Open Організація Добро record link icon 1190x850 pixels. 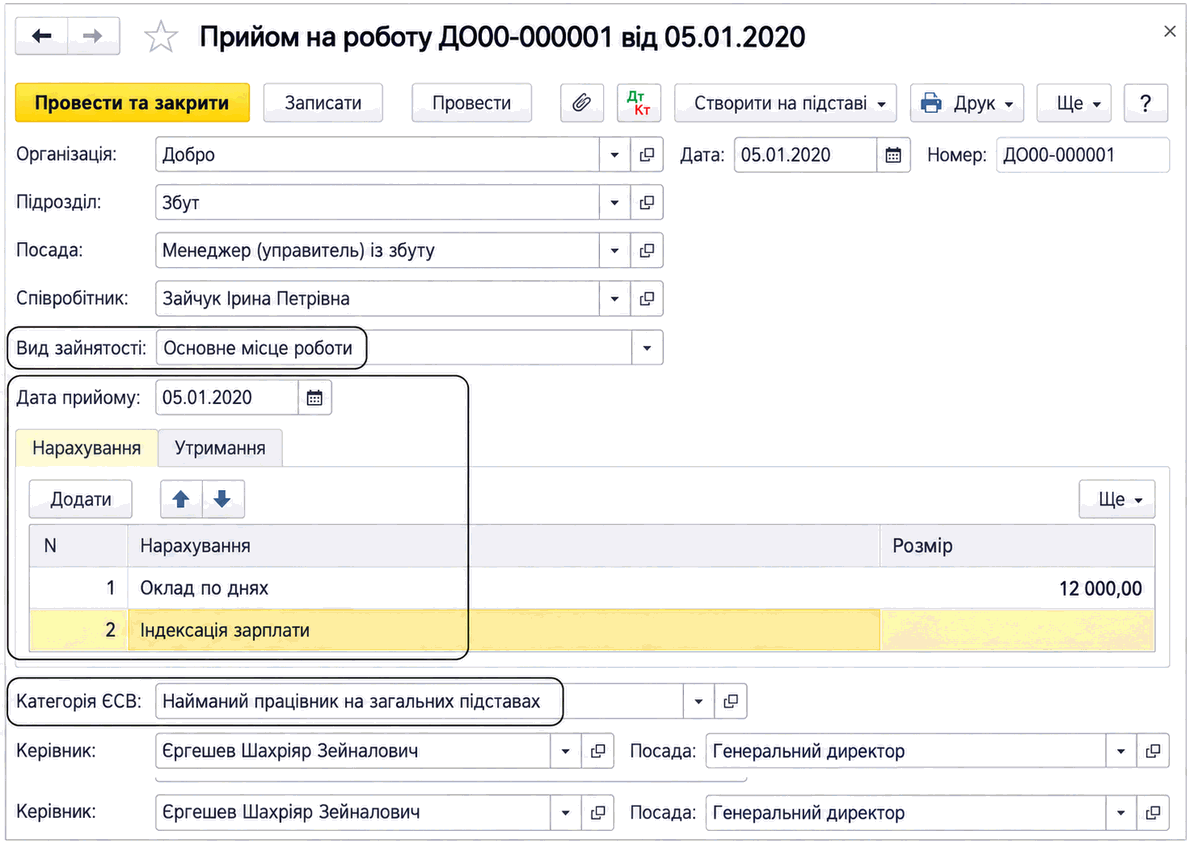pyautogui.click(x=647, y=155)
